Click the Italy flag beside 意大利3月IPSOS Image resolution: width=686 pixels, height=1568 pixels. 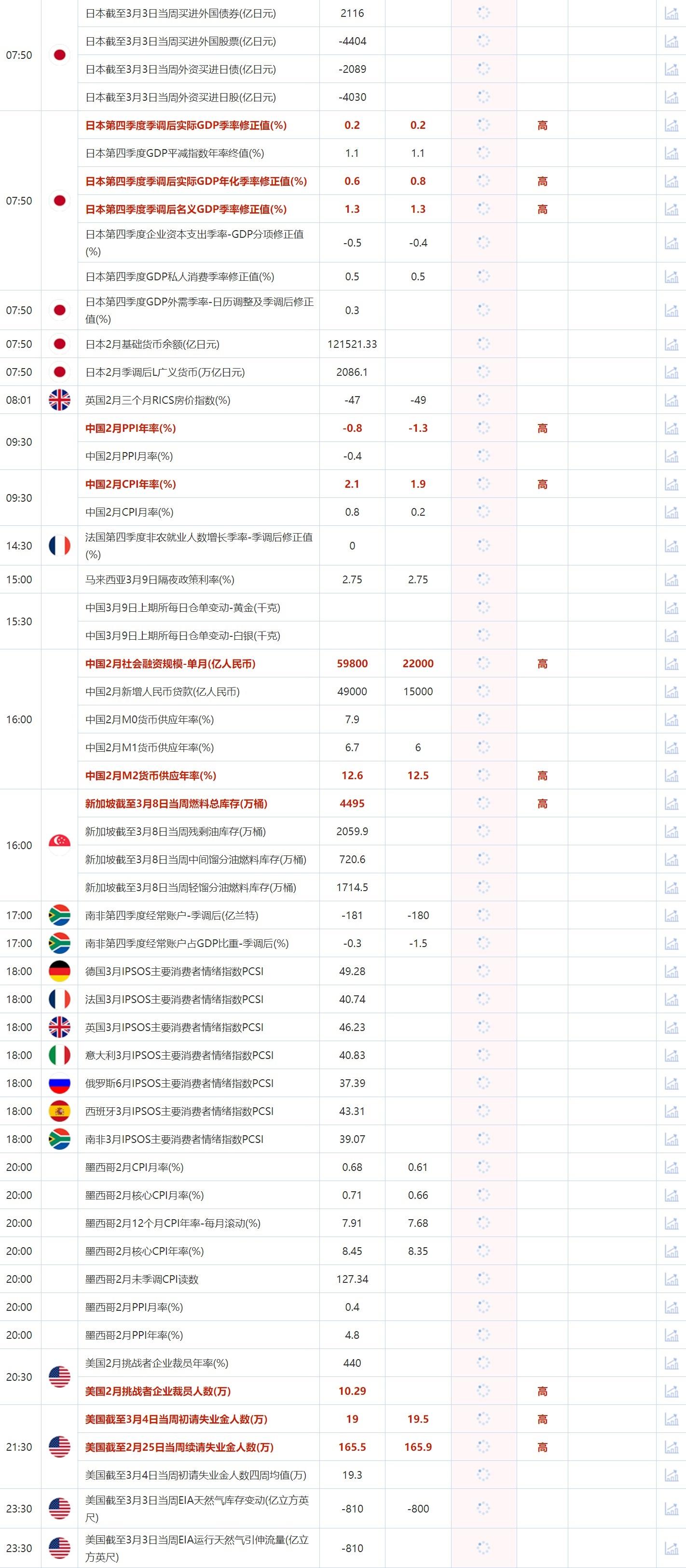pyautogui.click(x=60, y=1056)
